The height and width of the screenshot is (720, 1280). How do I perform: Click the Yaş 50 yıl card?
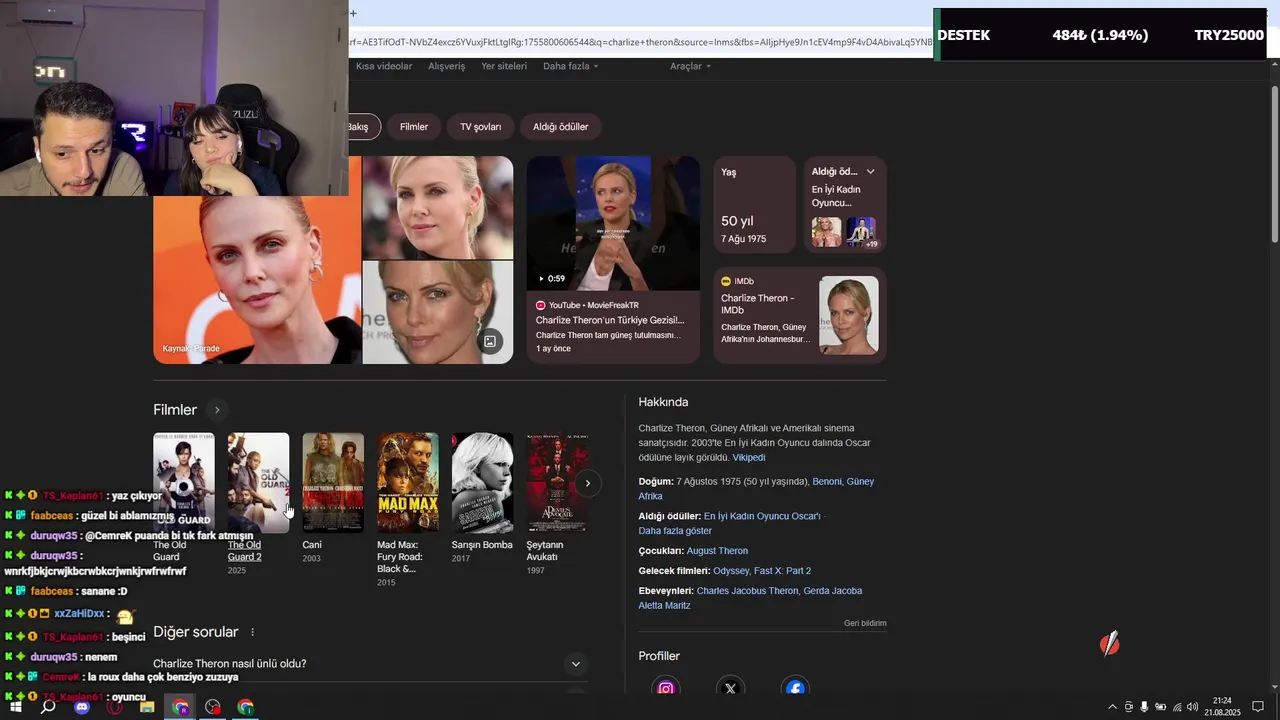pyautogui.click(x=754, y=204)
